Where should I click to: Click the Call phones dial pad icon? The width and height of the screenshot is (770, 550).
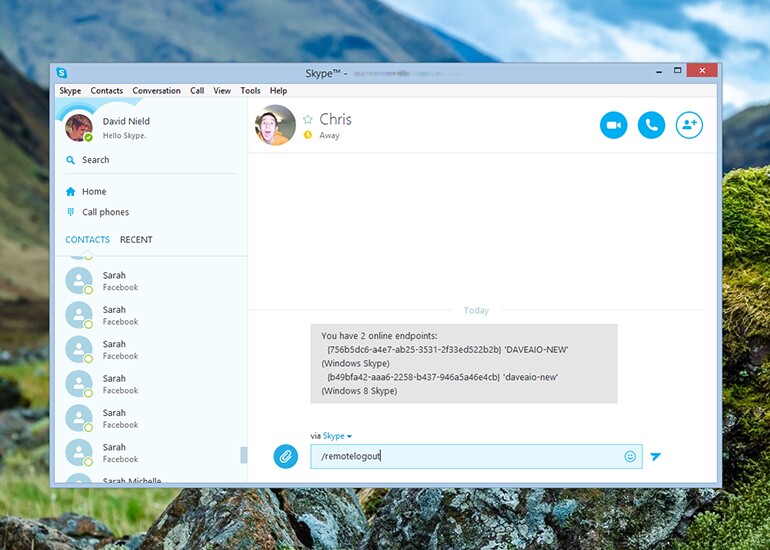tap(70, 212)
